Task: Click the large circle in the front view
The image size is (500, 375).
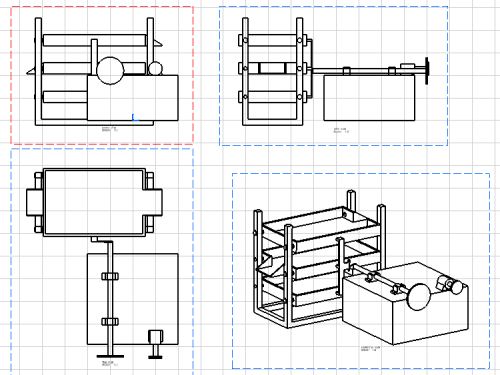Action: (x=110, y=71)
